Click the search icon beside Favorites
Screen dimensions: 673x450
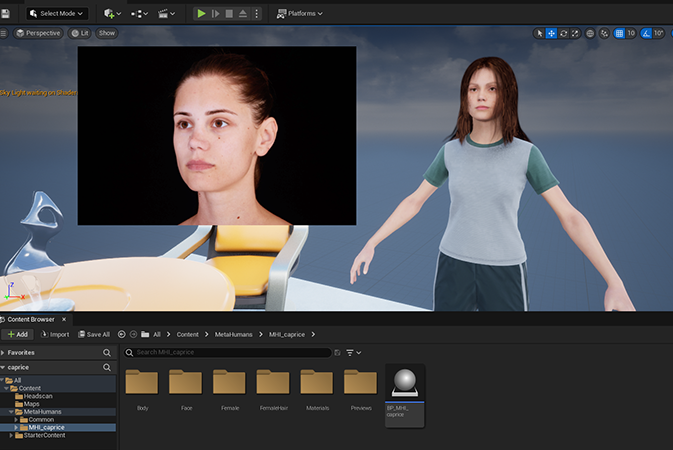click(x=107, y=353)
